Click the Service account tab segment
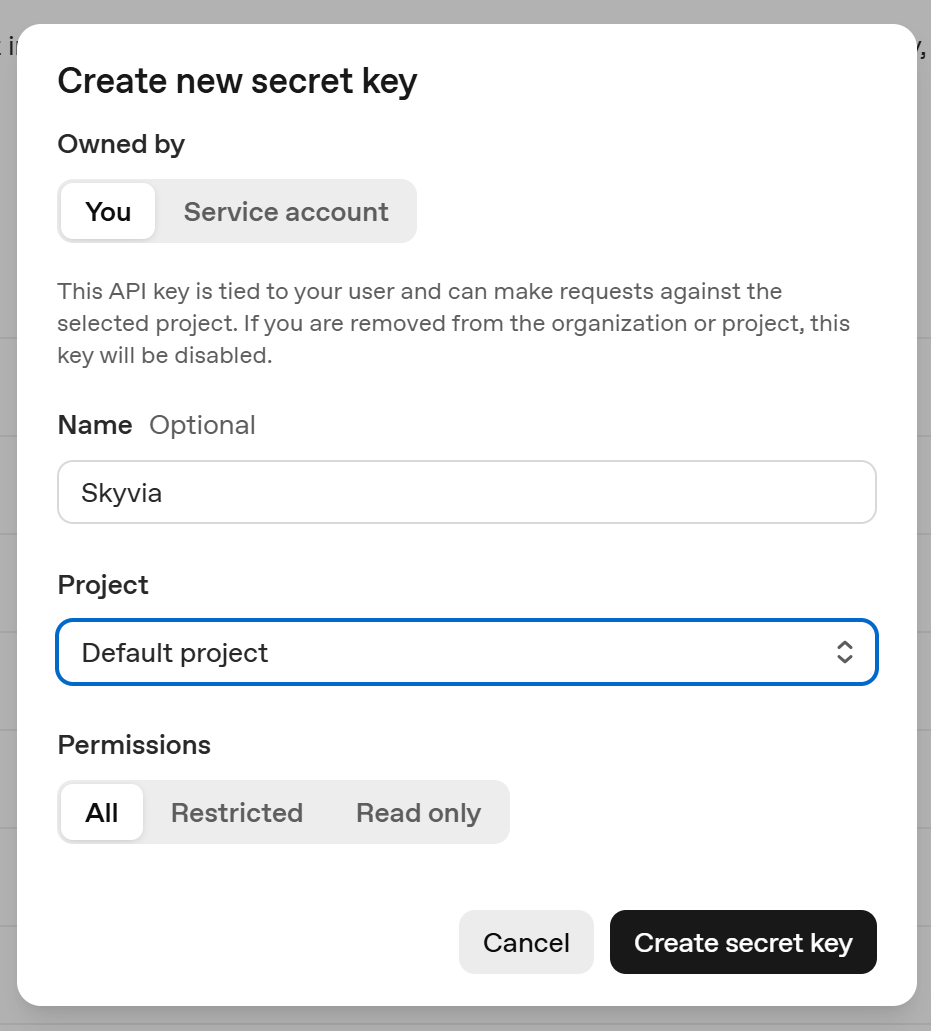Screen dimensions: 931x1031 click(285, 211)
